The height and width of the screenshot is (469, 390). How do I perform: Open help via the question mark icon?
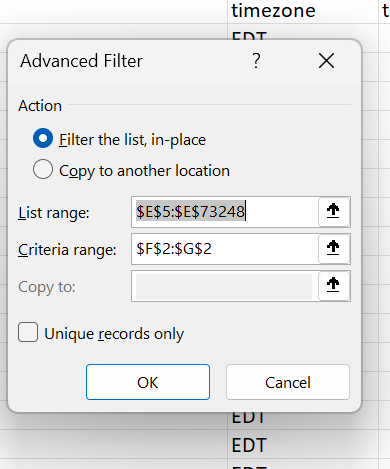(x=256, y=61)
